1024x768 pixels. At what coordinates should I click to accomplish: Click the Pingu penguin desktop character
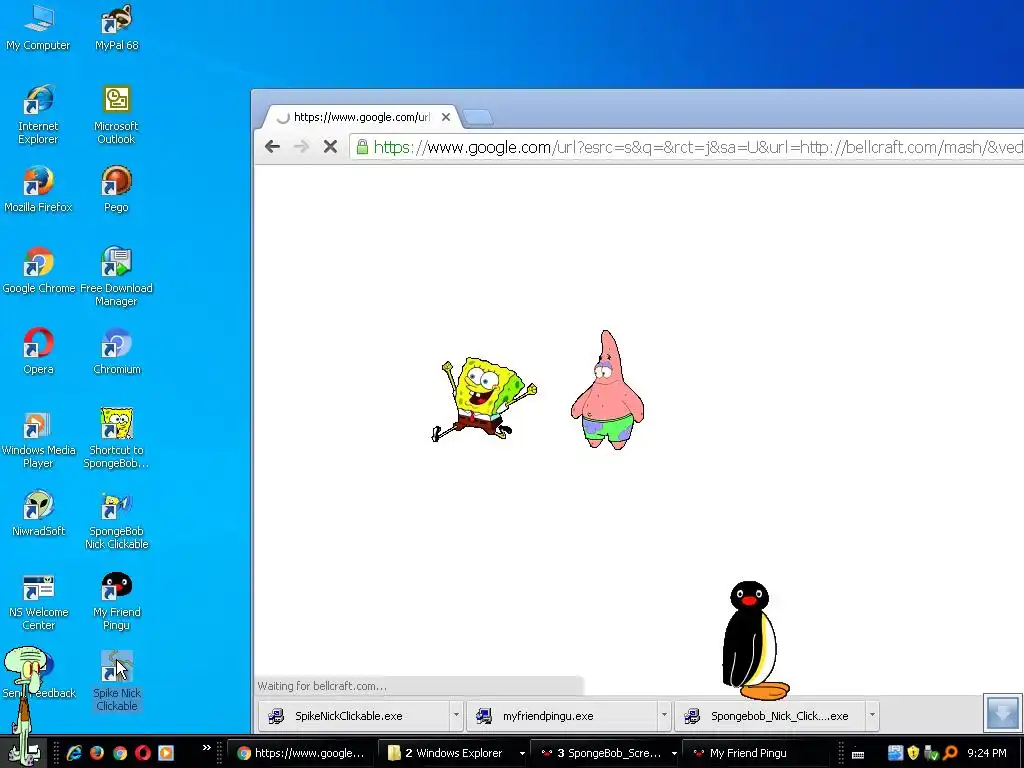click(754, 640)
